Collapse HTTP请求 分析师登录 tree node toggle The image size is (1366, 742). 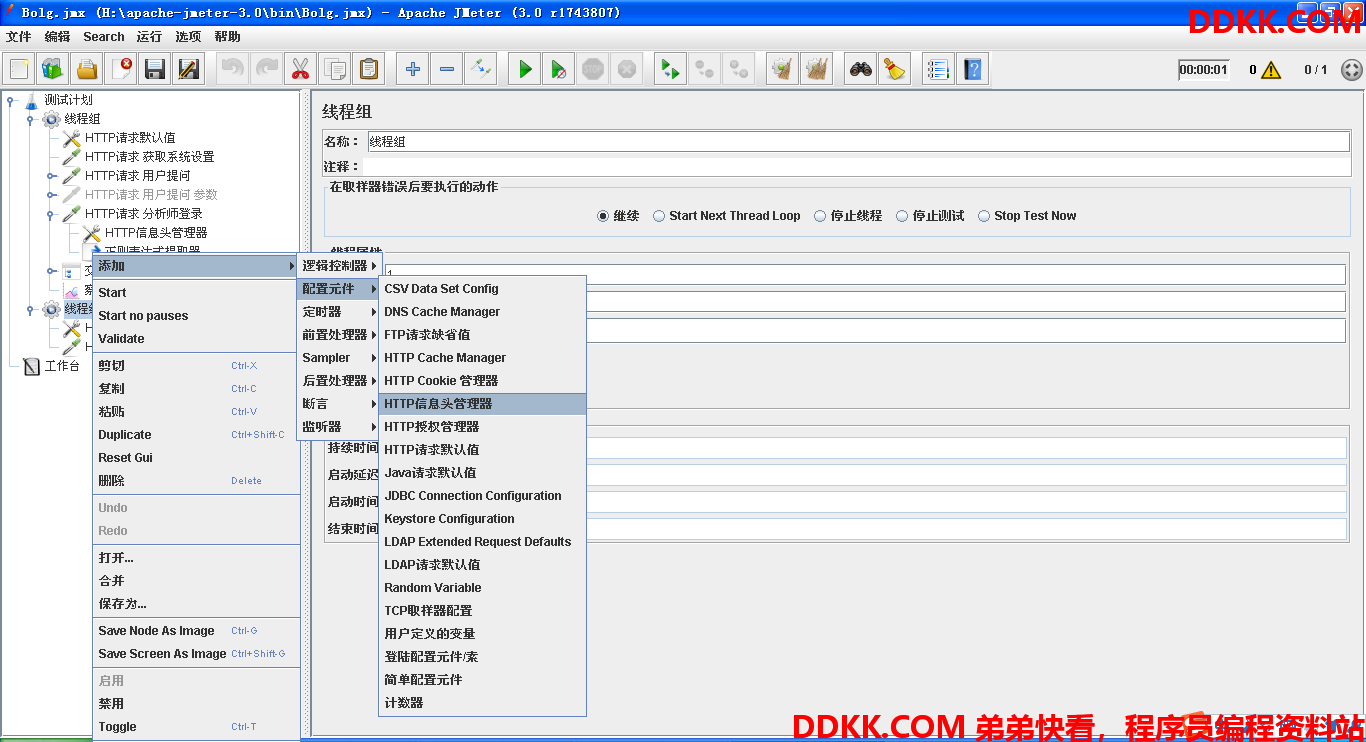click(x=51, y=214)
